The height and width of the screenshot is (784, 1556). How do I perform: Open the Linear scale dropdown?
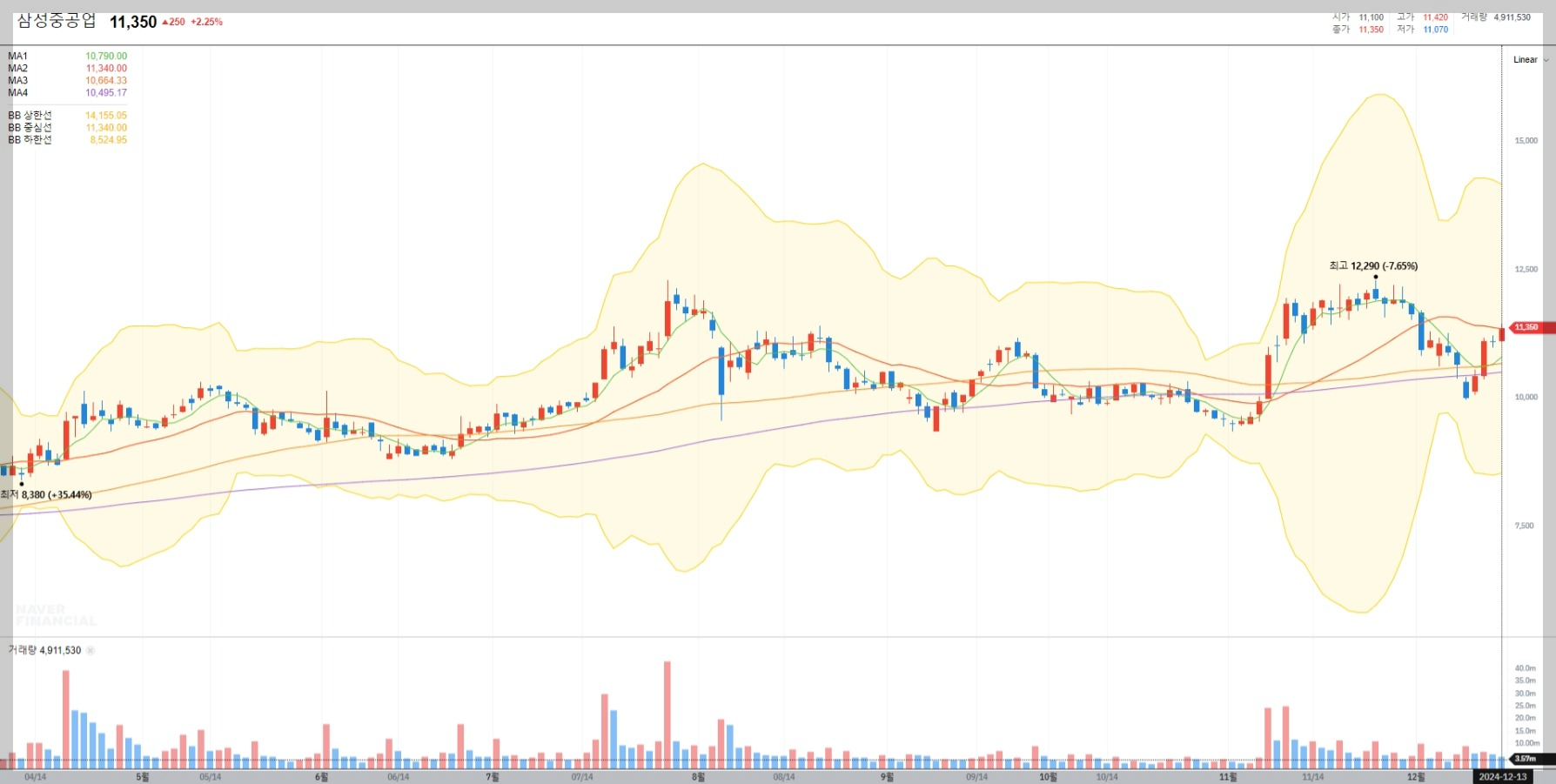tap(1531, 60)
